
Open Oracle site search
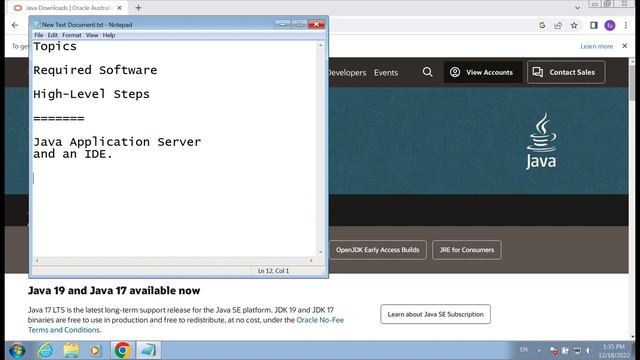(427, 72)
